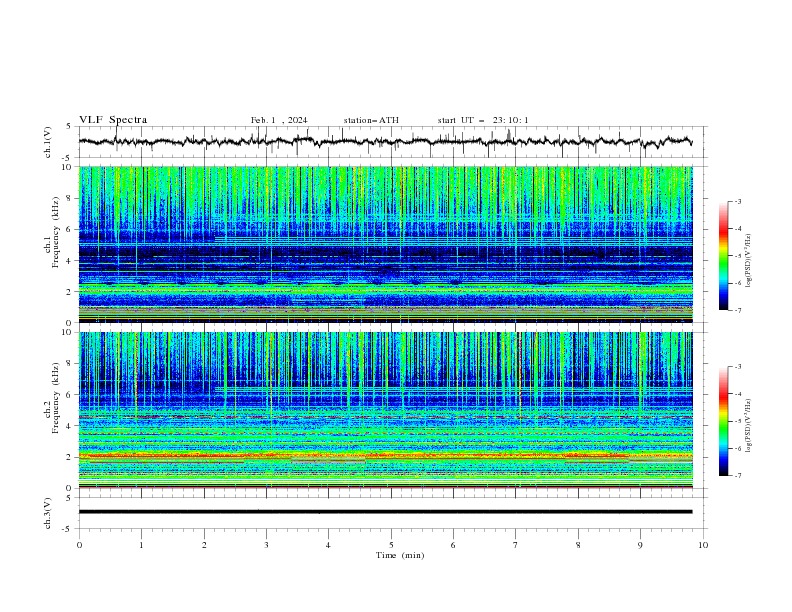Click time axis tick label 3

tap(266, 545)
